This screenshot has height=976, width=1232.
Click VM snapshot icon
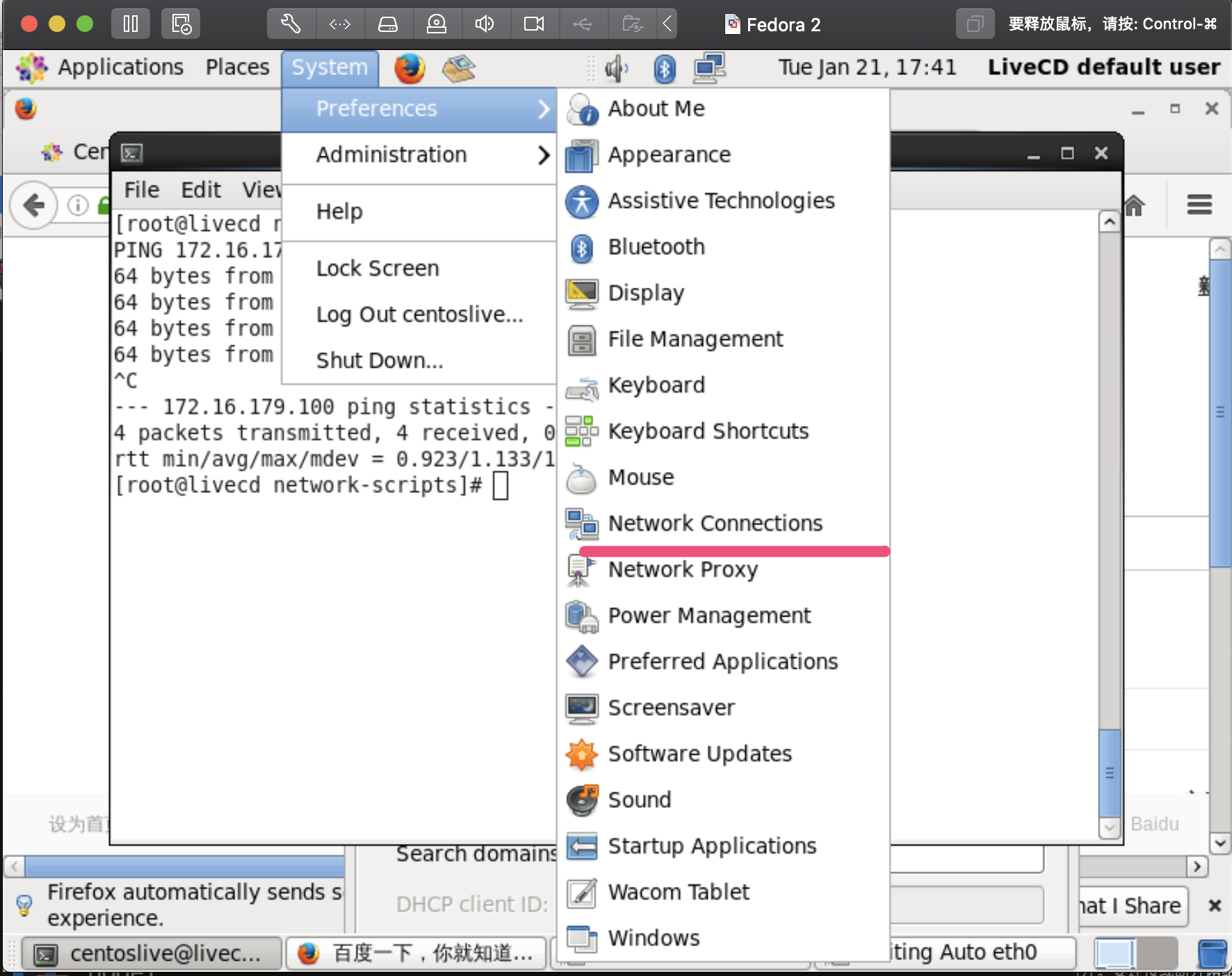coord(181,24)
